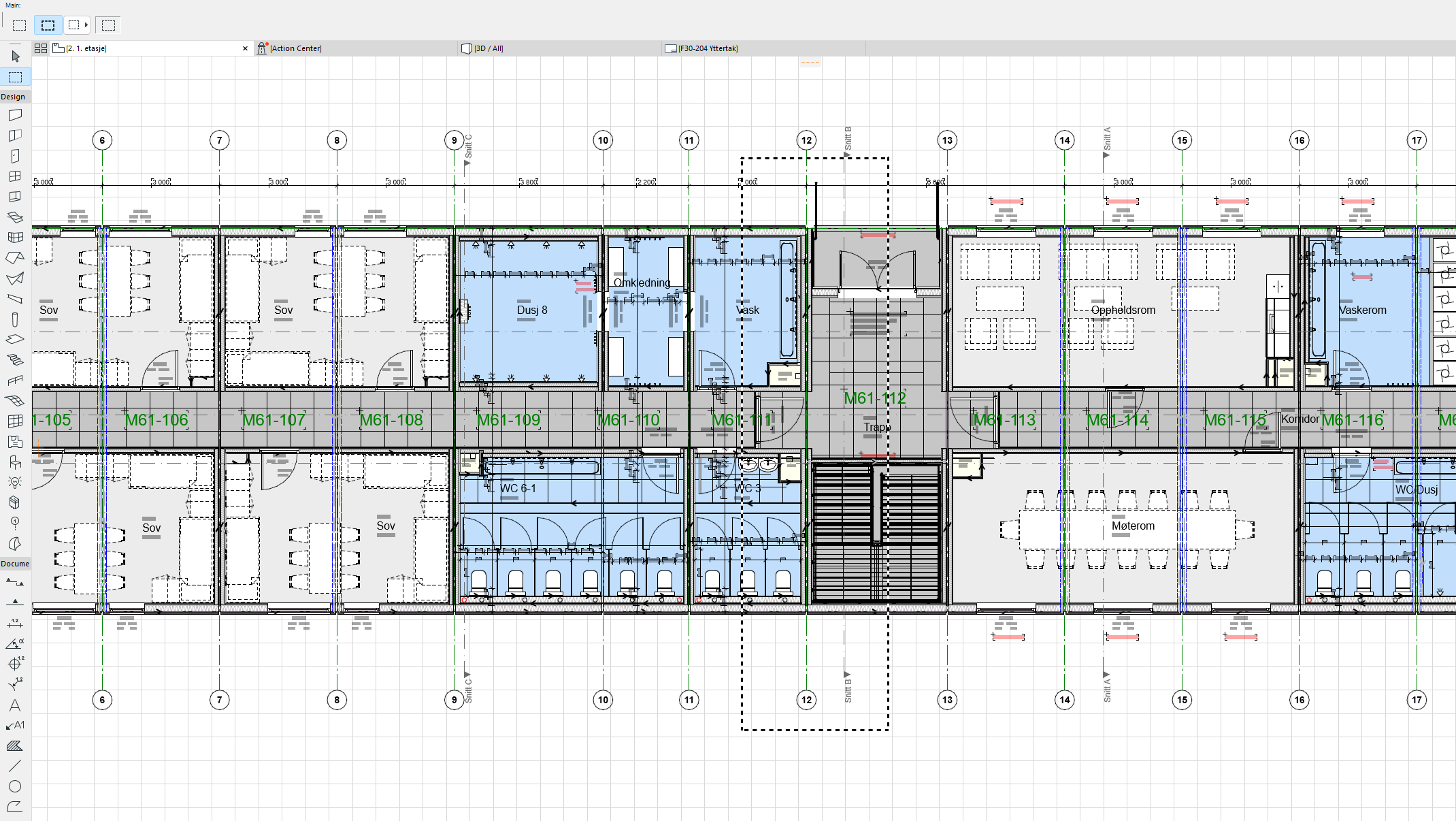Select the Fill hatch tool
The height and width of the screenshot is (821, 1456).
pyautogui.click(x=15, y=746)
